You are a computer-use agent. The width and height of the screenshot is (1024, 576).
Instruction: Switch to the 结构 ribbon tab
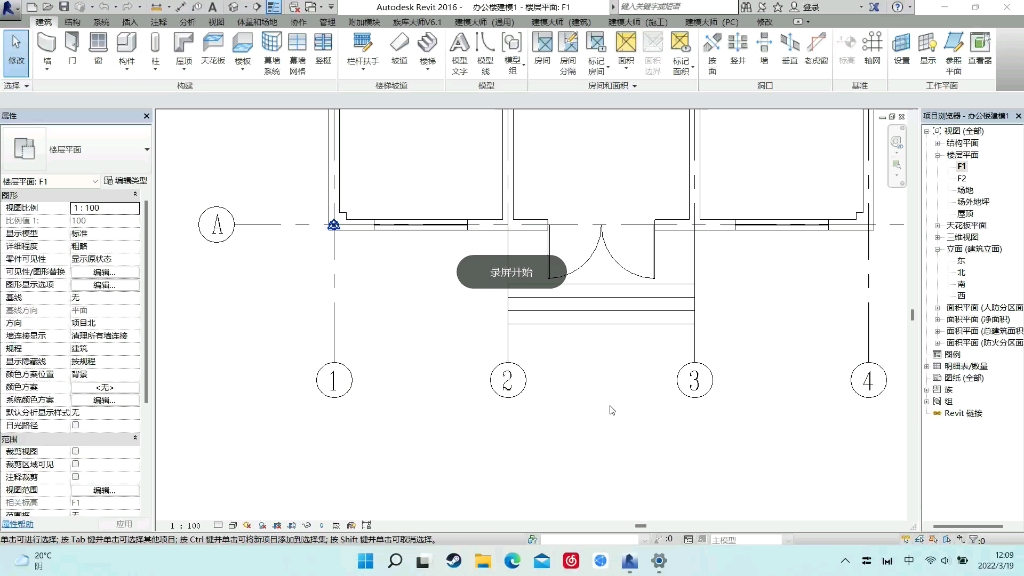72,22
